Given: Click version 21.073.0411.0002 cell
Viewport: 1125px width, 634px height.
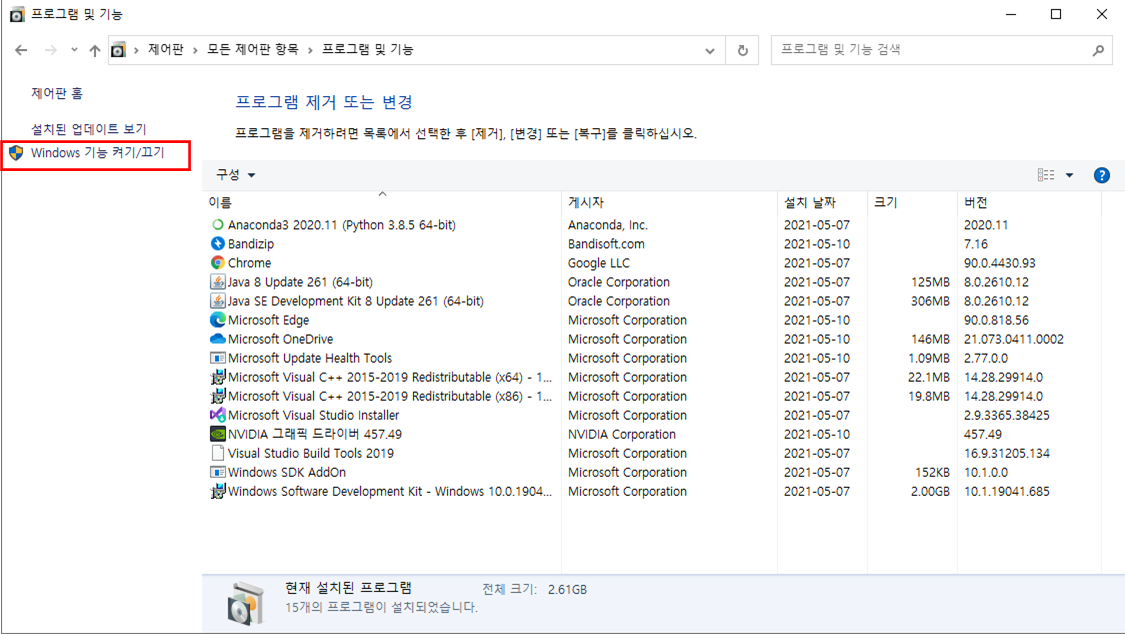Looking at the screenshot, I should (x=1014, y=339).
